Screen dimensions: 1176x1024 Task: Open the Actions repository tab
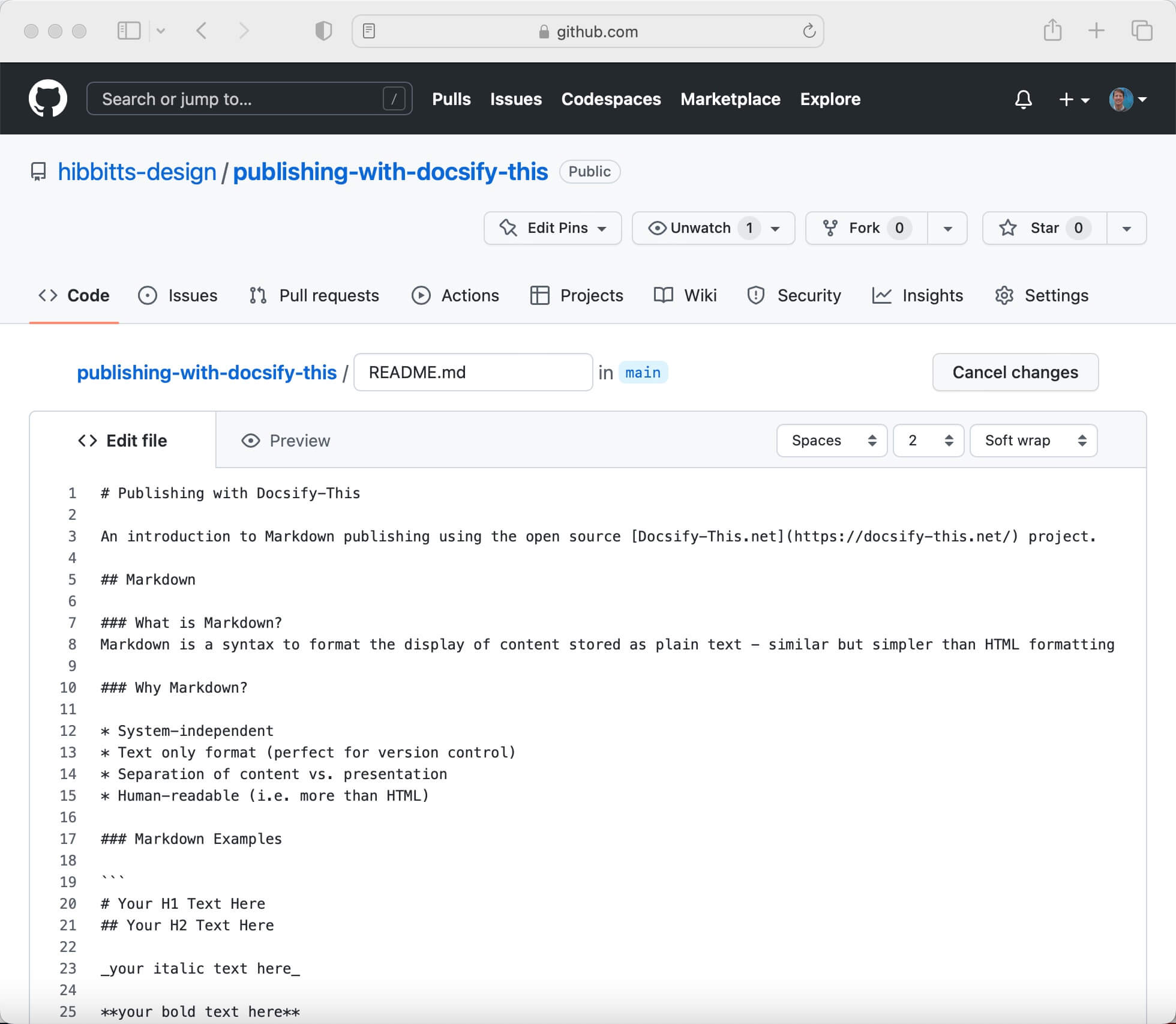pos(455,295)
